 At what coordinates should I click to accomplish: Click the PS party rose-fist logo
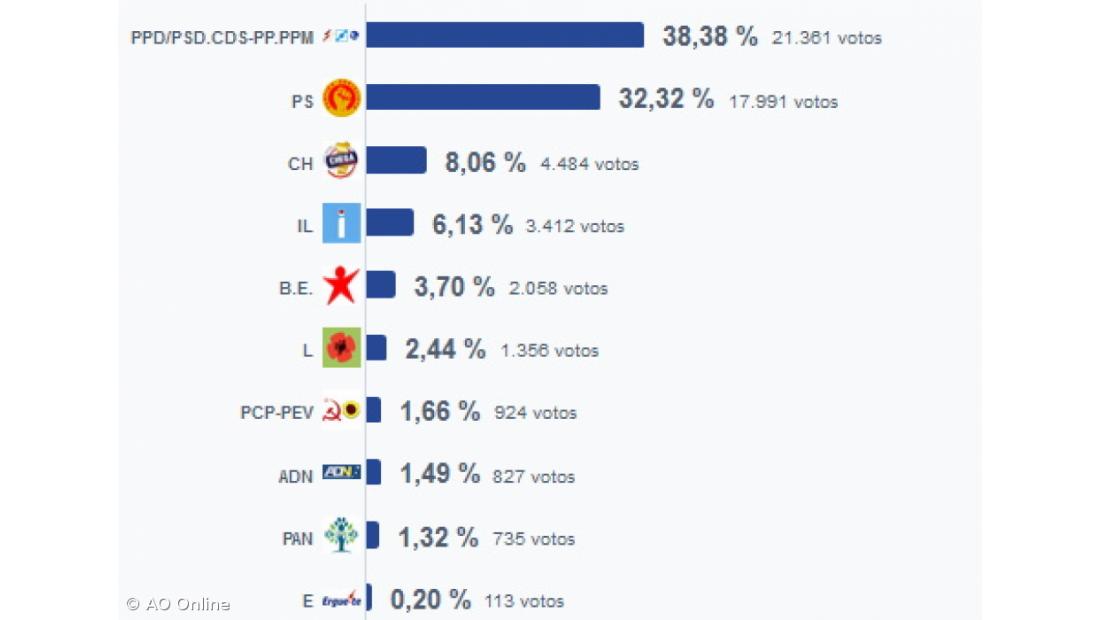point(341,99)
